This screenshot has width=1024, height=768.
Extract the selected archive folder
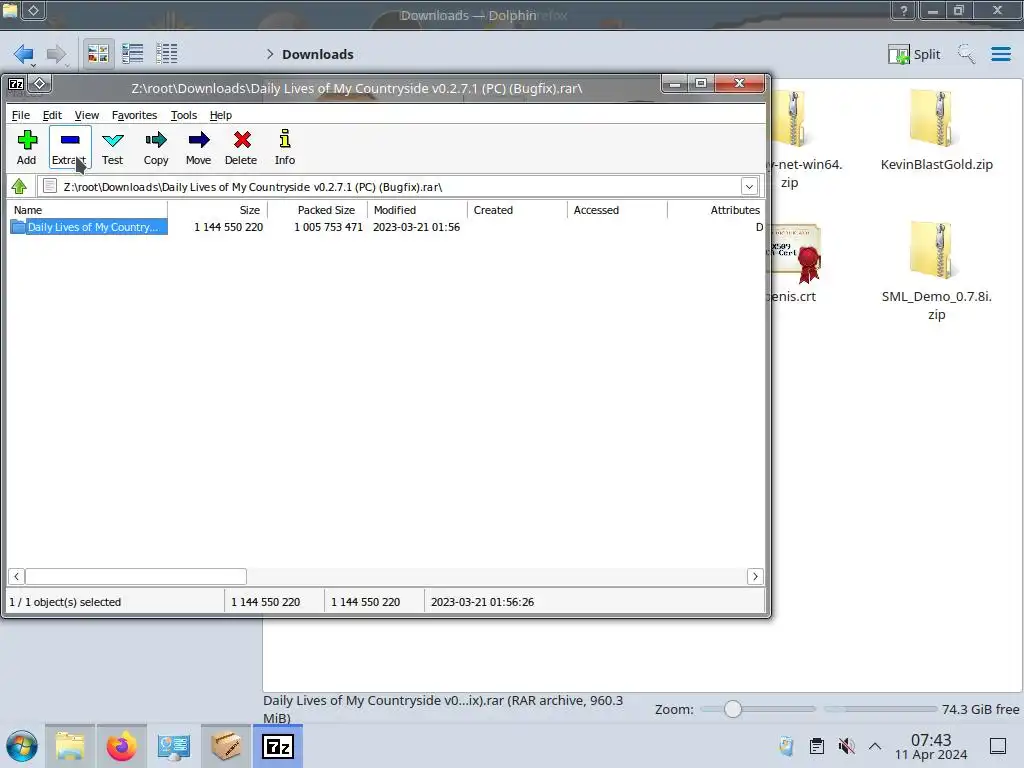click(x=69, y=148)
